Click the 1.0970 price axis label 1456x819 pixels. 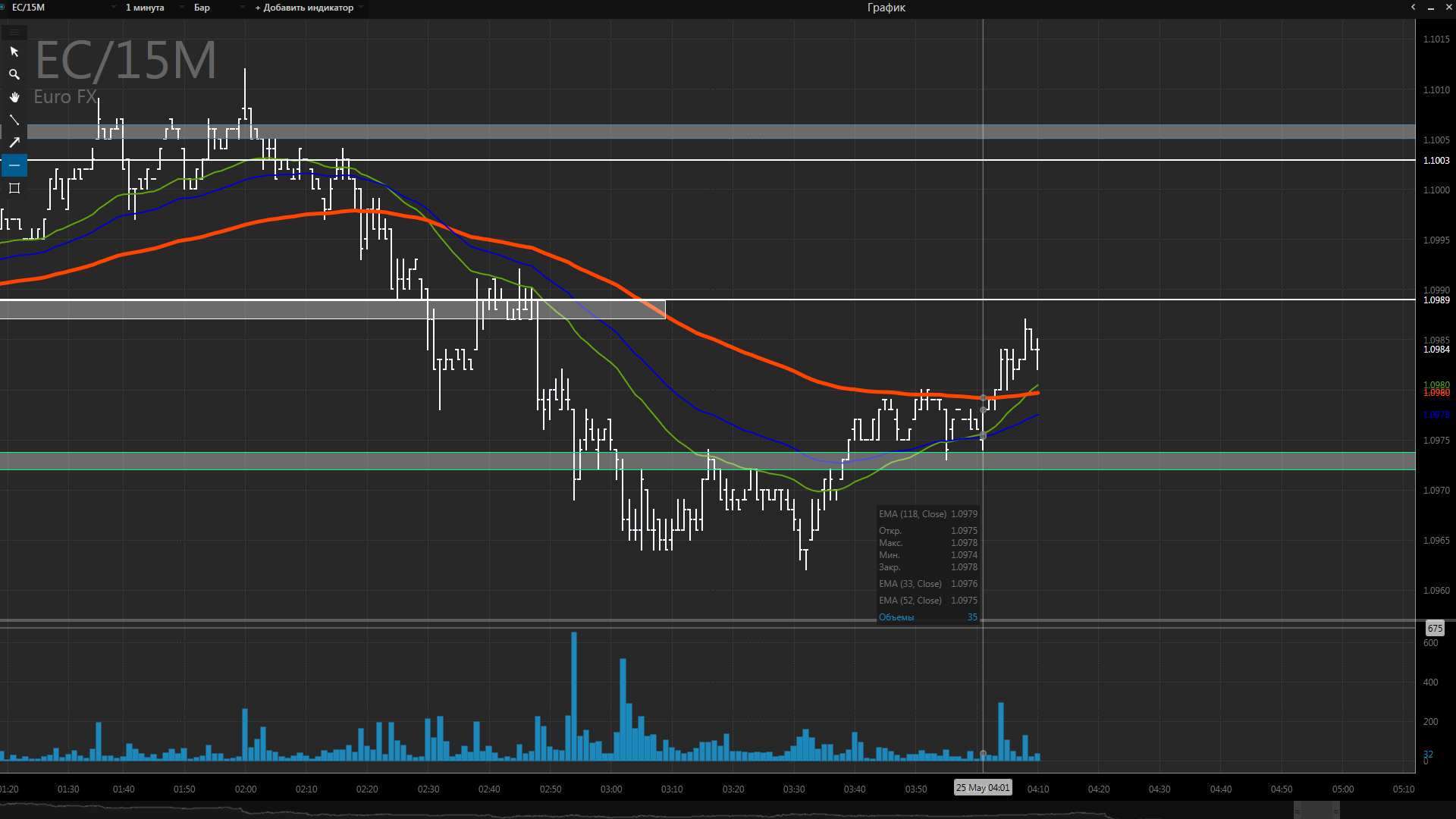tap(1436, 491)
